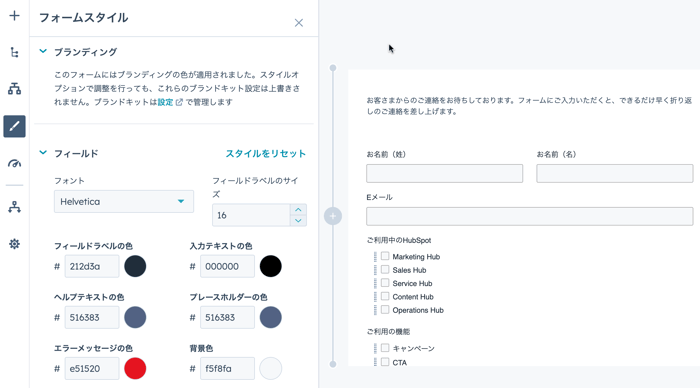Collapse the フィールド section

pos(43,153)
